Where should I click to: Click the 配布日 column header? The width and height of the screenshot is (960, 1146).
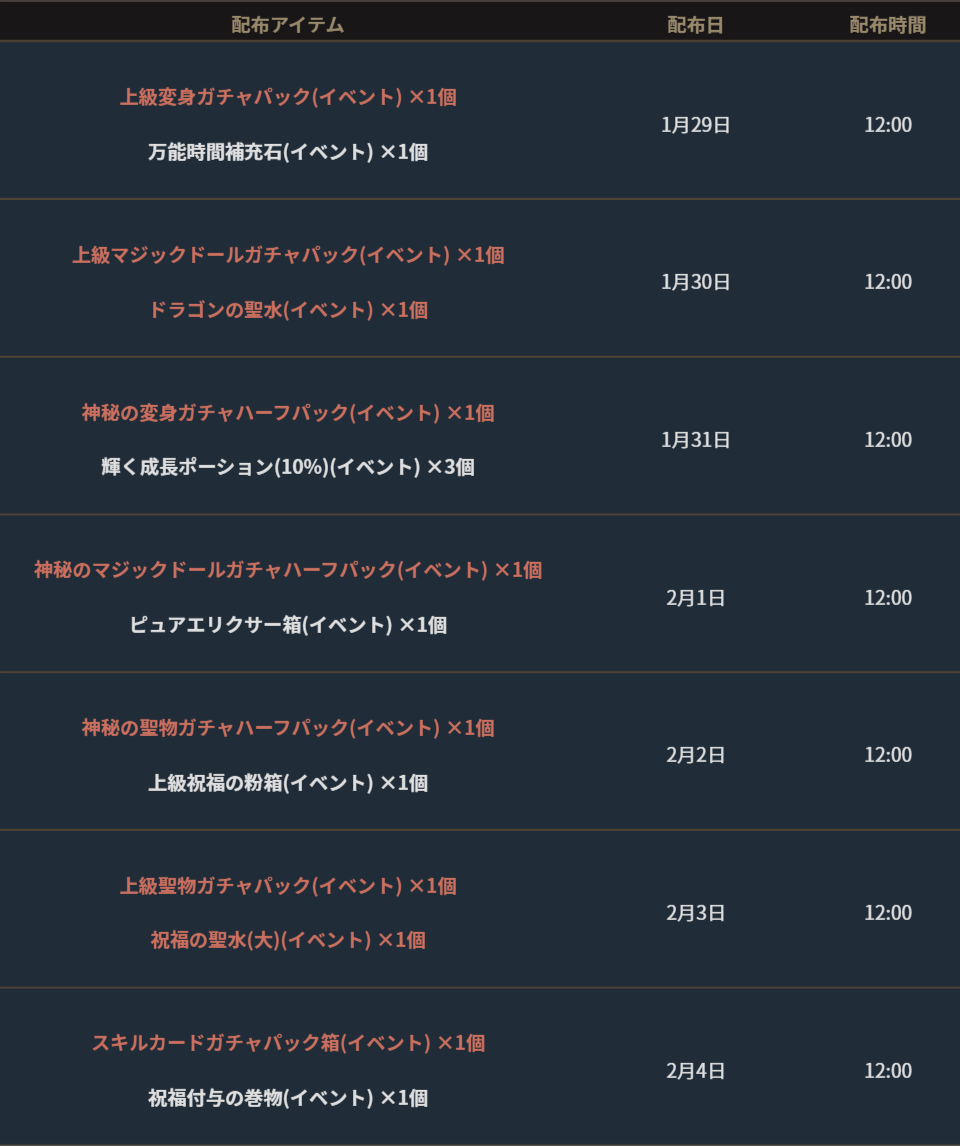coord(695,25)
